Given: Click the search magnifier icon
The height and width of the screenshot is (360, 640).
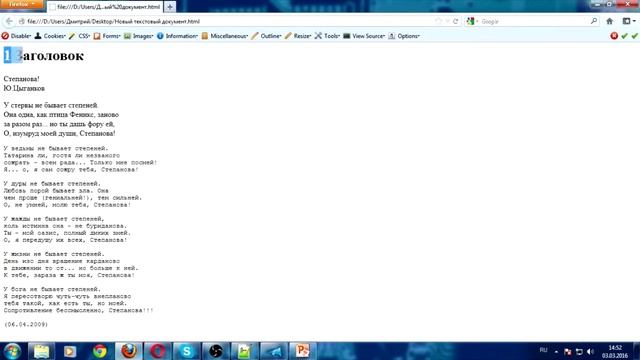Looking at the screenshot, I should 594,21.
